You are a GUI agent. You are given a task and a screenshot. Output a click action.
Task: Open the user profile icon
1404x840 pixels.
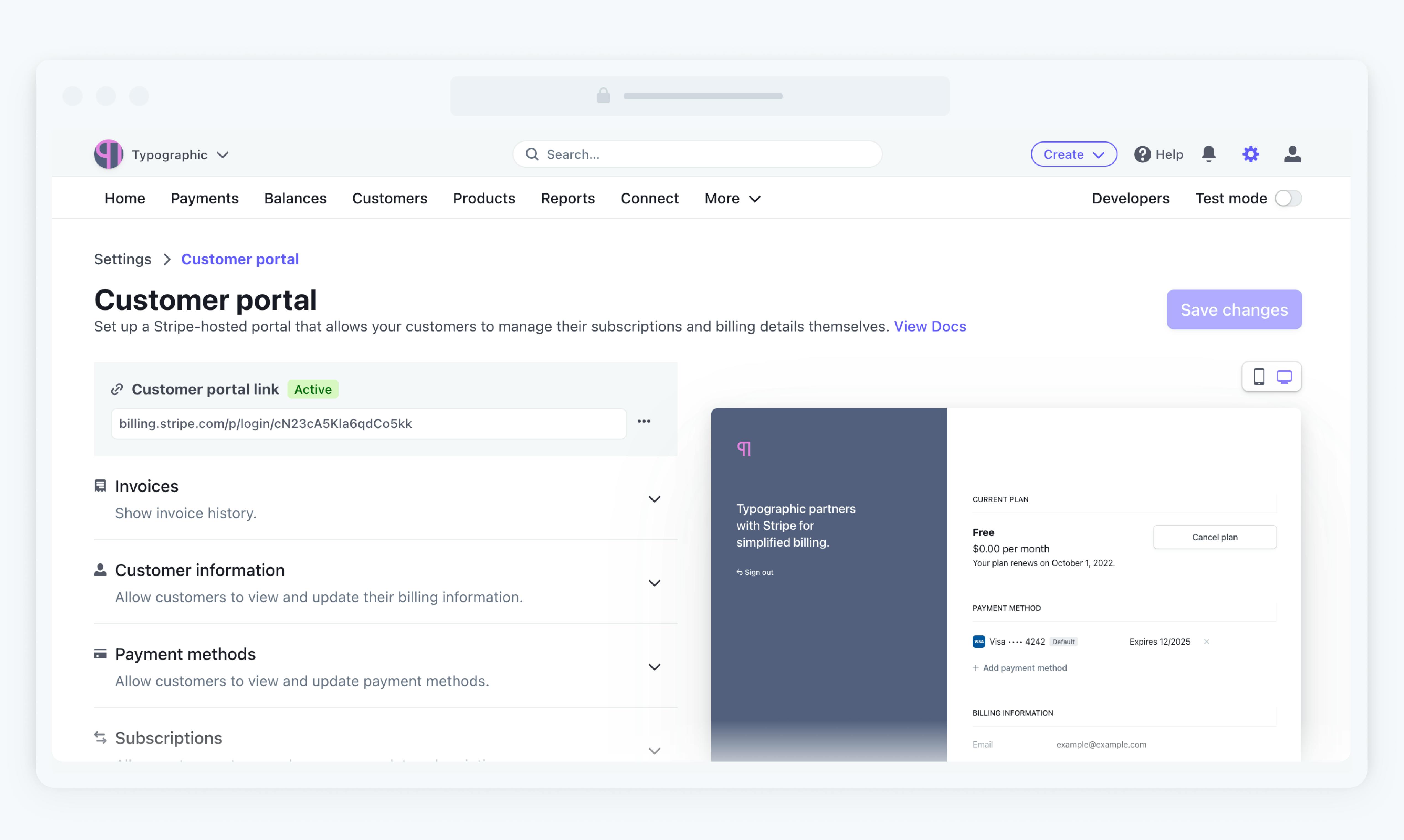[1292, 154]
